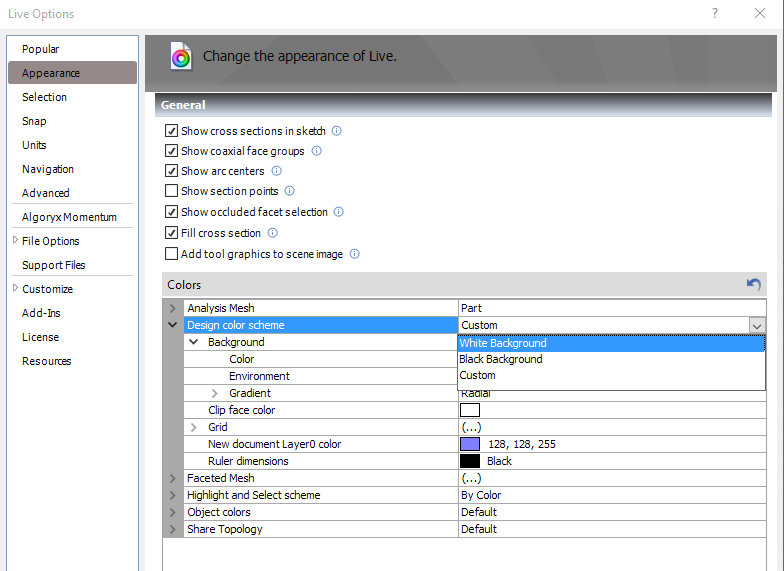The height and width of the screenshot is (571, 784).
Task: Switch to the Navigation options page
Action: pyautogui.click(x=48, y=169)
